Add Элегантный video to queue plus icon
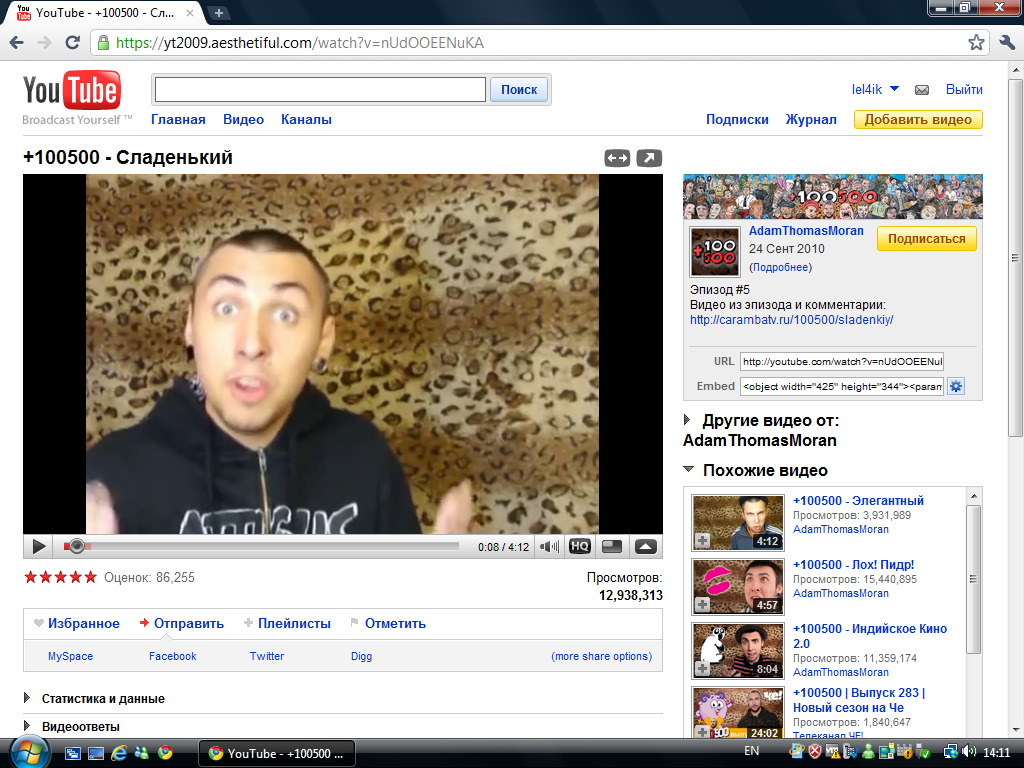This screenshot has height=768, width=1024. coord(703,541)
